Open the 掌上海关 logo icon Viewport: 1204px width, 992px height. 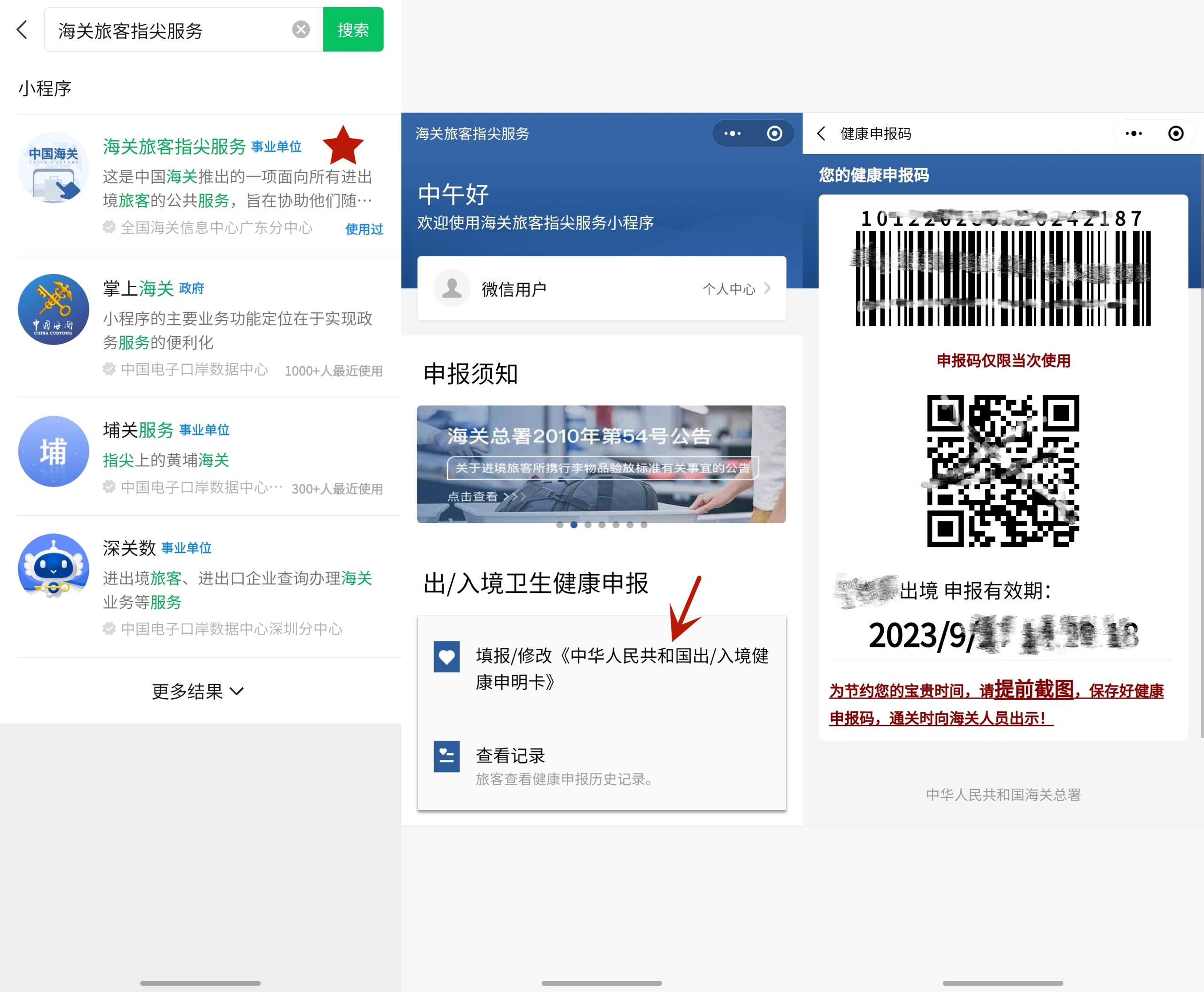(x=53, y=309)
